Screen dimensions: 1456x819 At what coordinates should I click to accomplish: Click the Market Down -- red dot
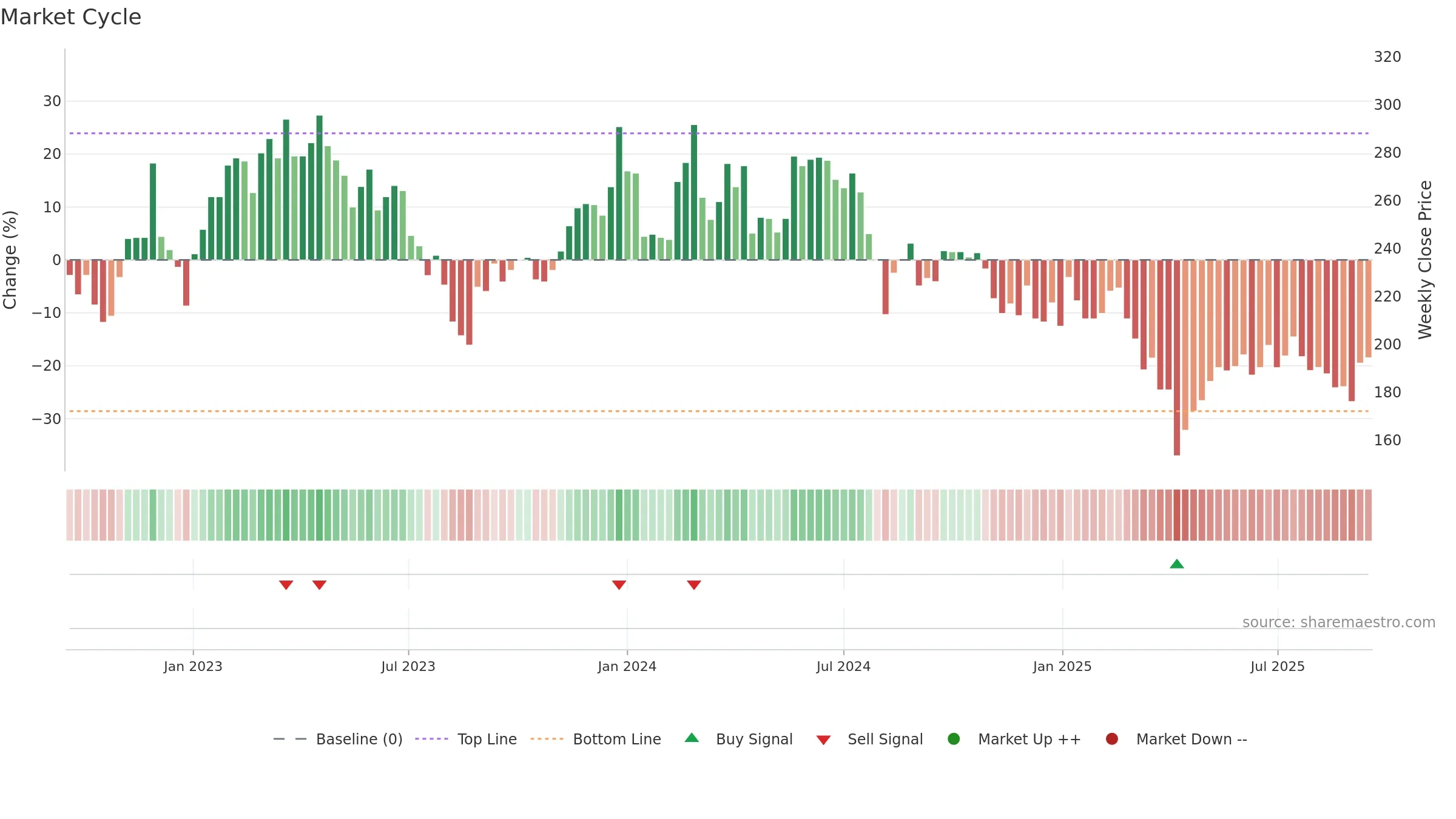point(1112,739)
